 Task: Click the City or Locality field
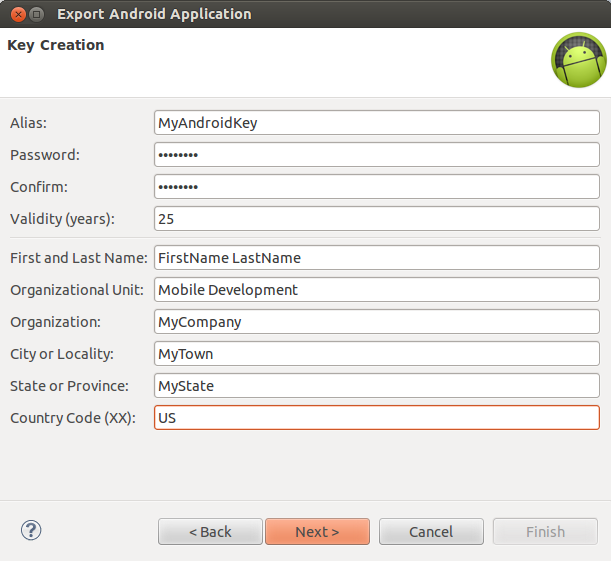[x=376, y=354]
